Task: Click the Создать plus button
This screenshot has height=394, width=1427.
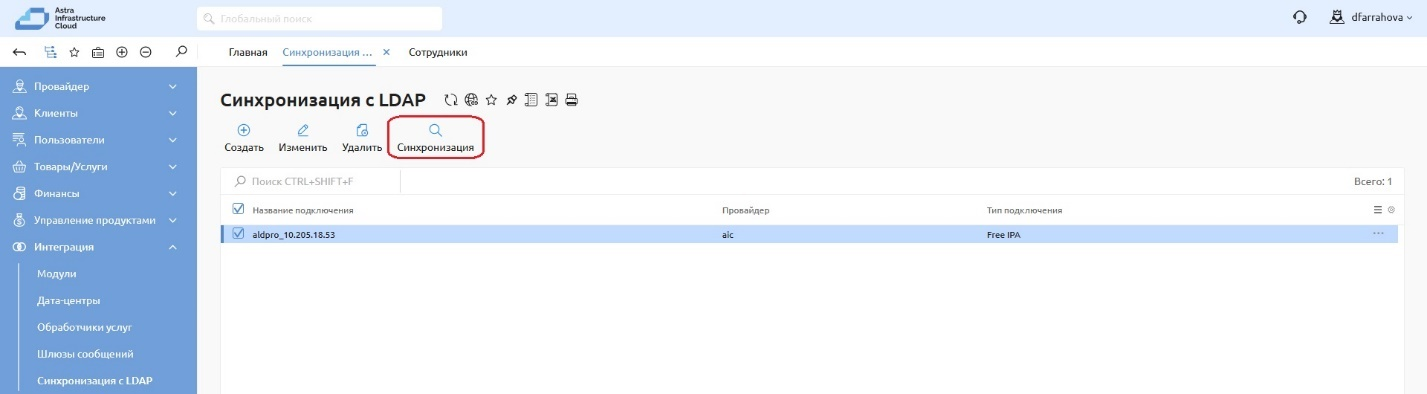Action: tap(244, 138)
